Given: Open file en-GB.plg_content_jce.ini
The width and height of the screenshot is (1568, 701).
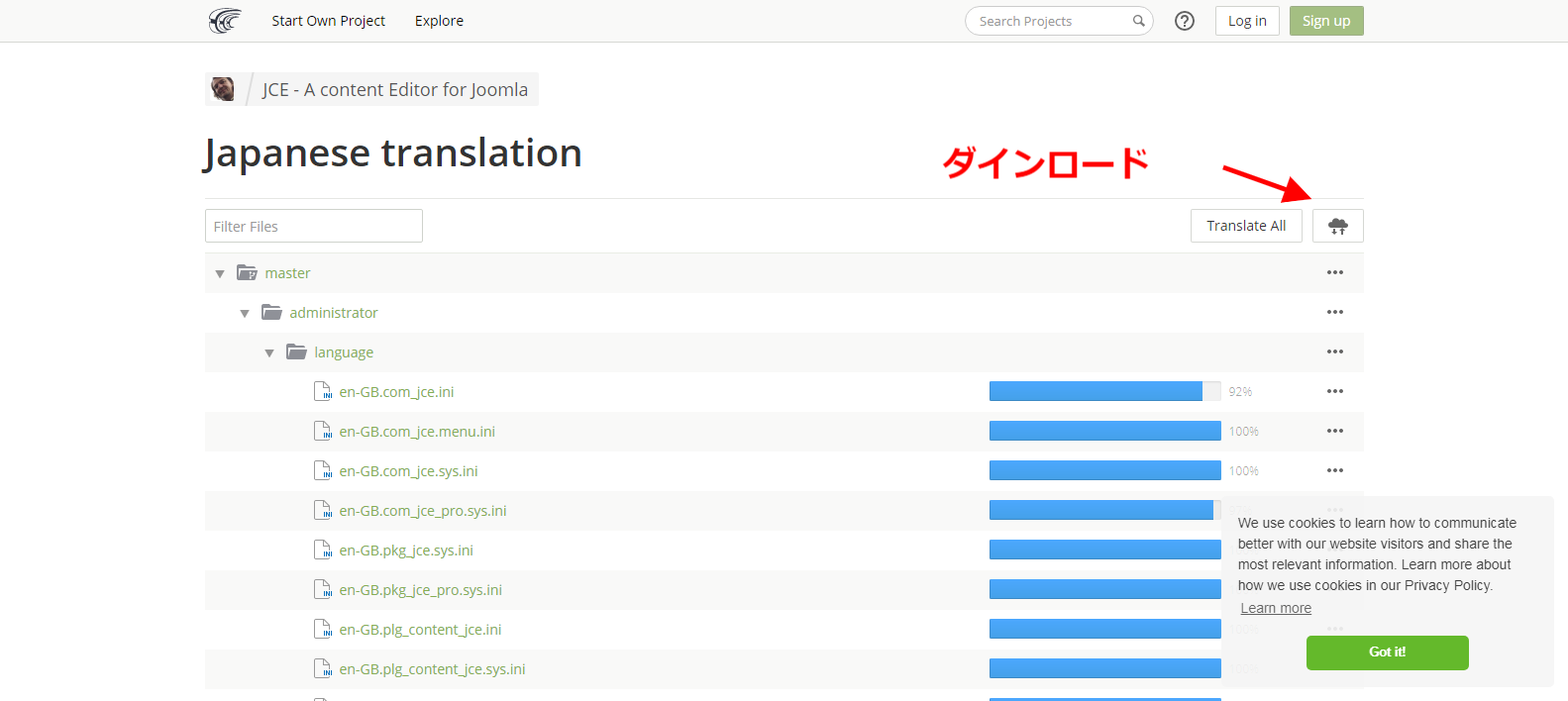Looking at the screenshot, I should click(420, 630).
